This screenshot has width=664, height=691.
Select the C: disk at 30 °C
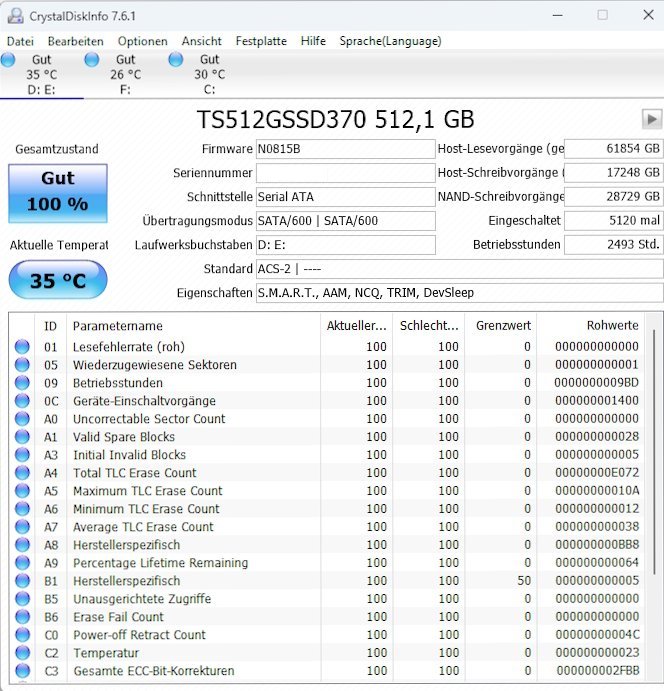[209, 74]
